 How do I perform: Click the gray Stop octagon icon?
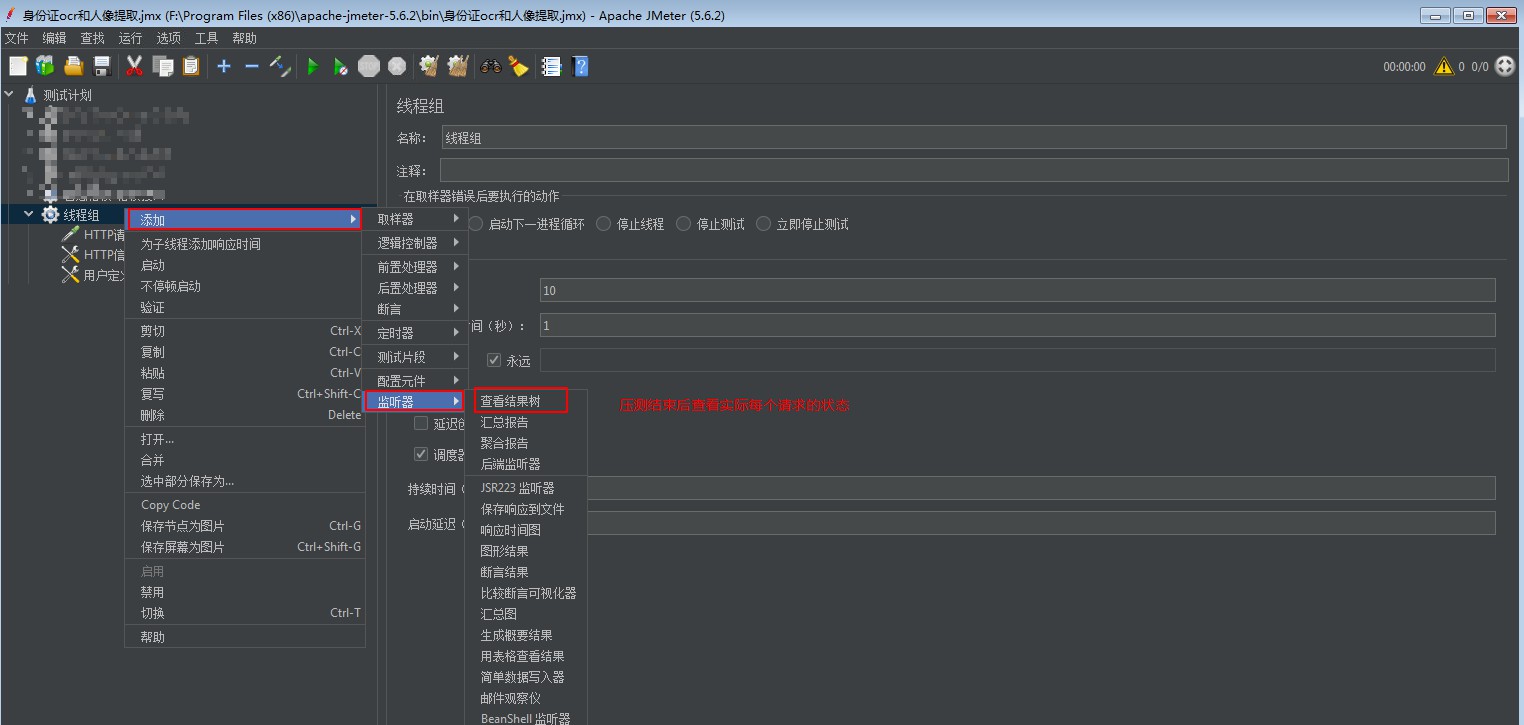click(369, 66)
